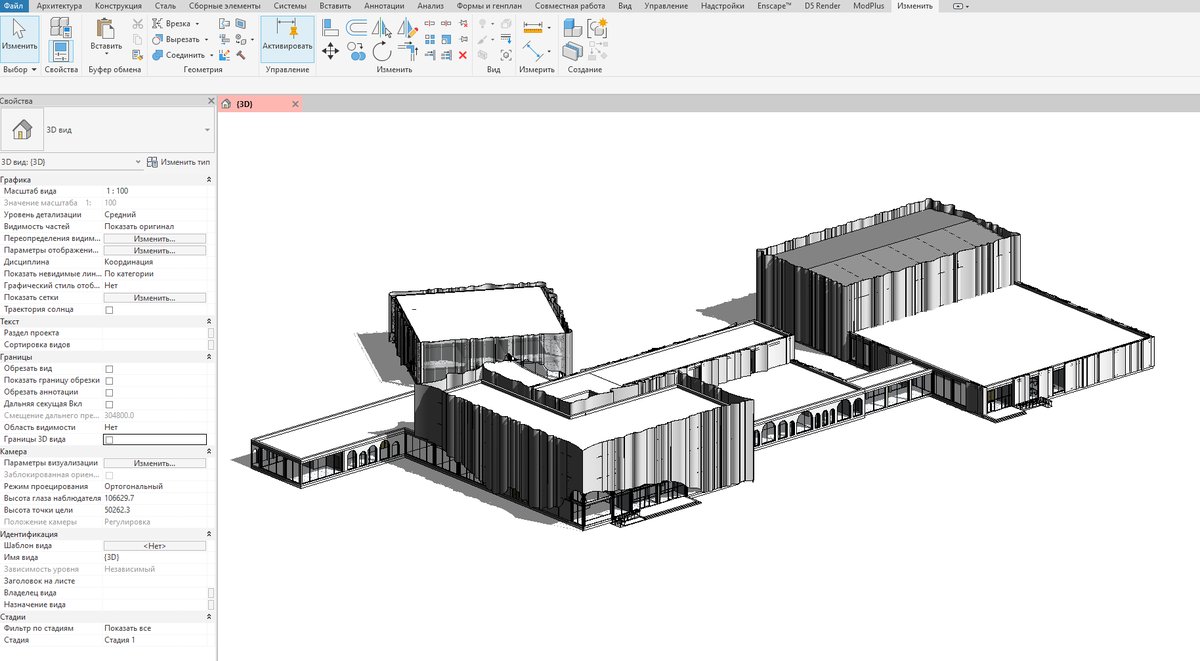Screen dimensions: 1200x661
Task: Toggle the Обрезать вид checkbox
Action: [109, 369]
